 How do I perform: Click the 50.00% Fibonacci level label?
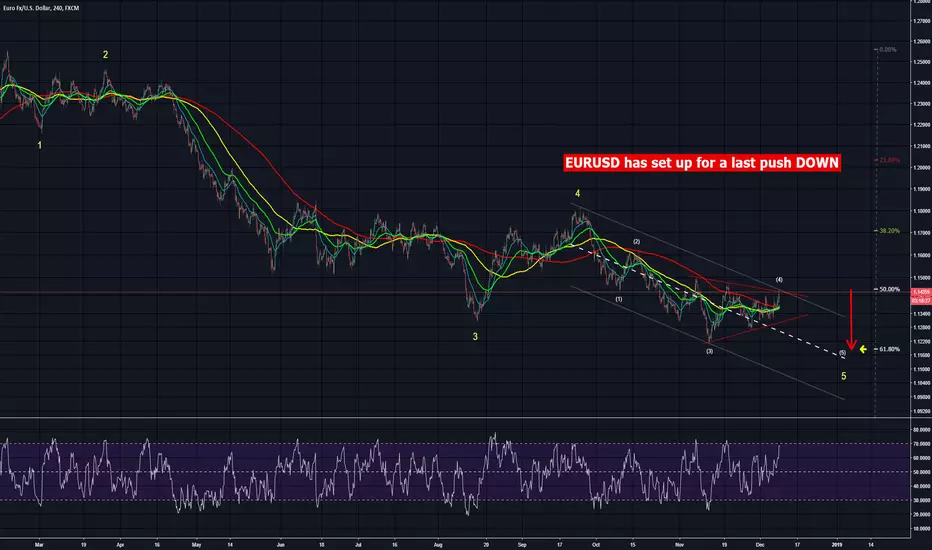click(x=889, y=290)
